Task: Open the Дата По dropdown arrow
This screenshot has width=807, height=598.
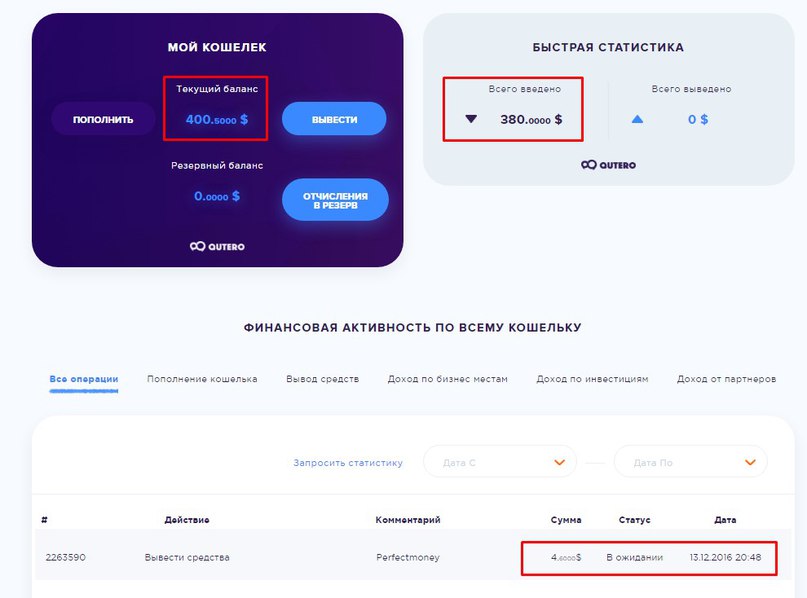Action: [x=750, y=462]
